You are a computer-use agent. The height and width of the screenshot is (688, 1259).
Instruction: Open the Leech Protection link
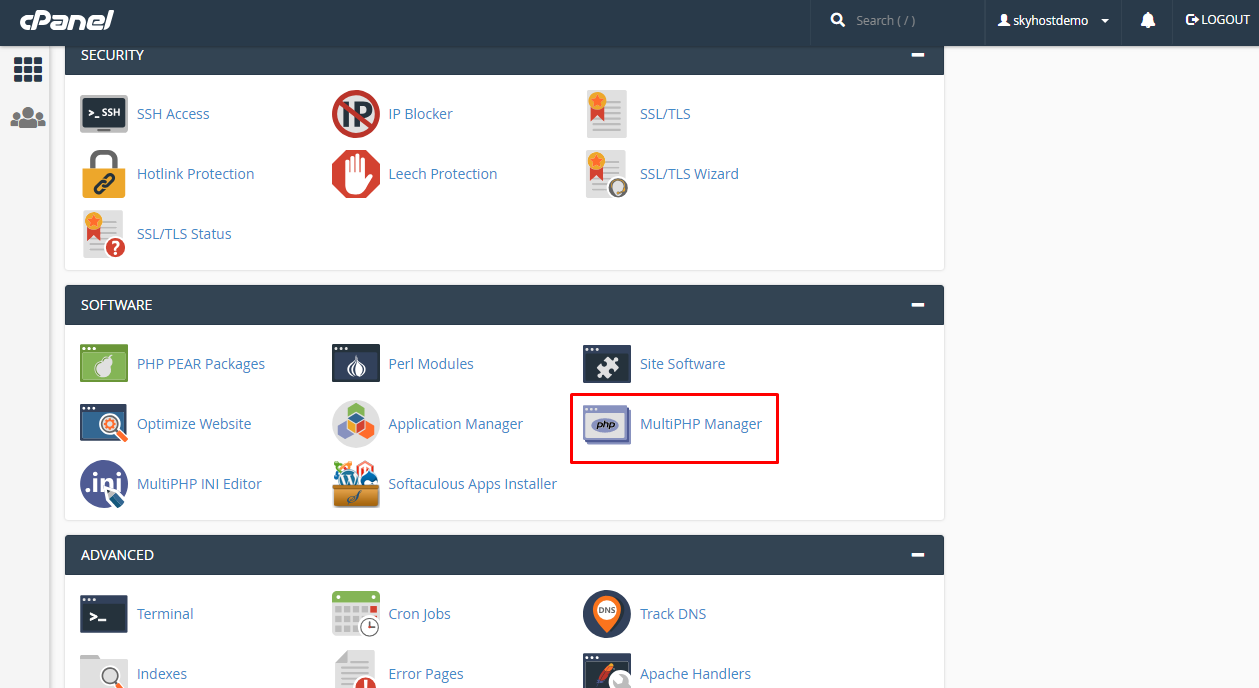(443, 174)
